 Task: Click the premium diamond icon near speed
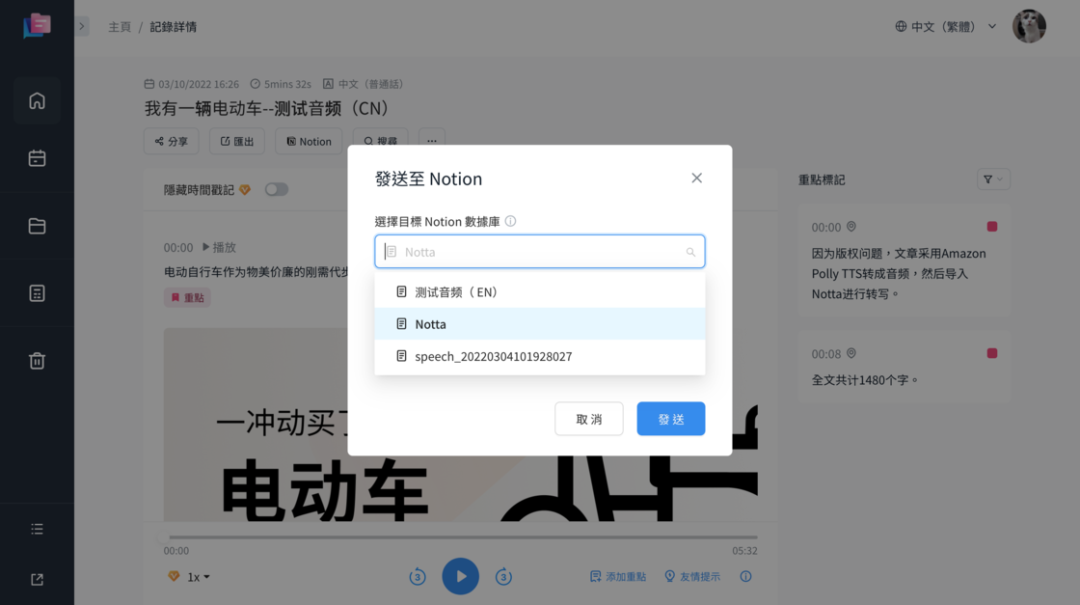174,576
